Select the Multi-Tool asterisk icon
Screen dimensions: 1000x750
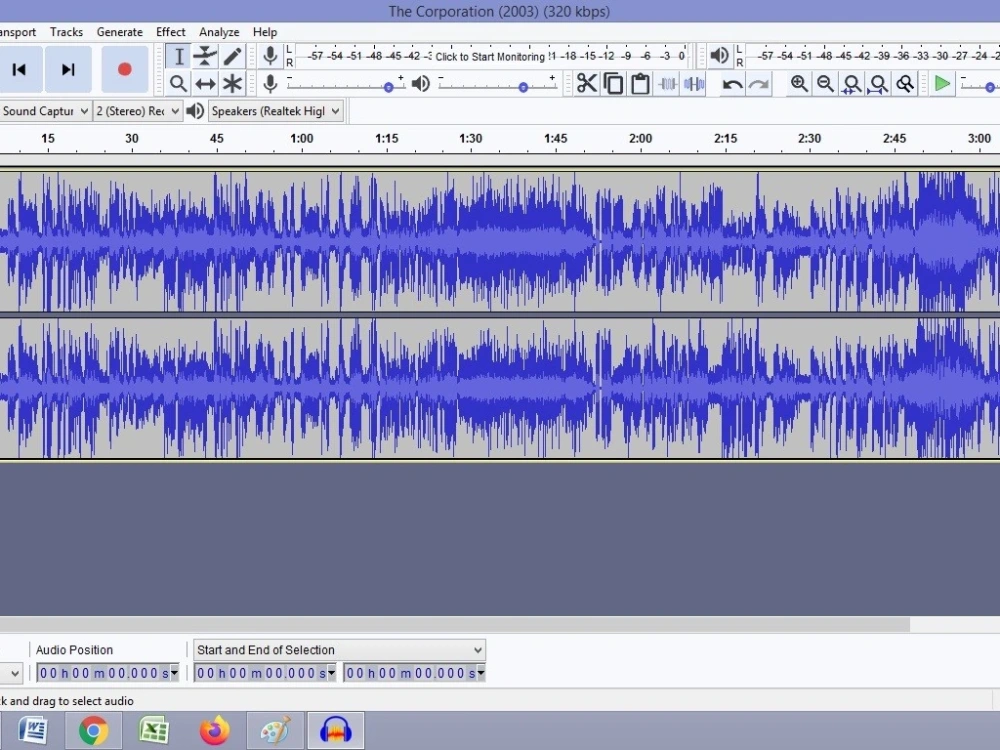coord(232,84)
